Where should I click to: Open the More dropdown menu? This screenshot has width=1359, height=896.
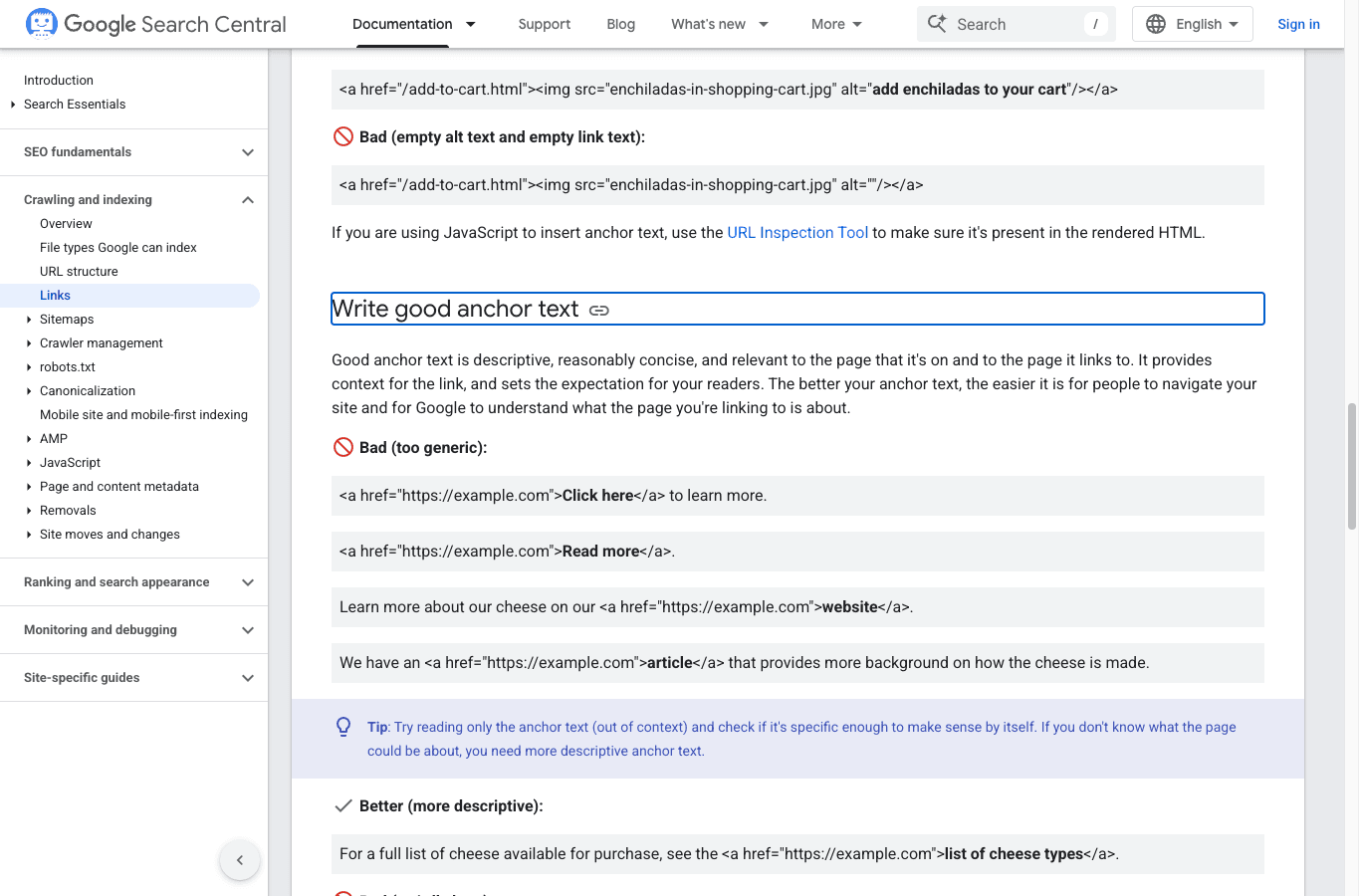[x=836, y=24]
